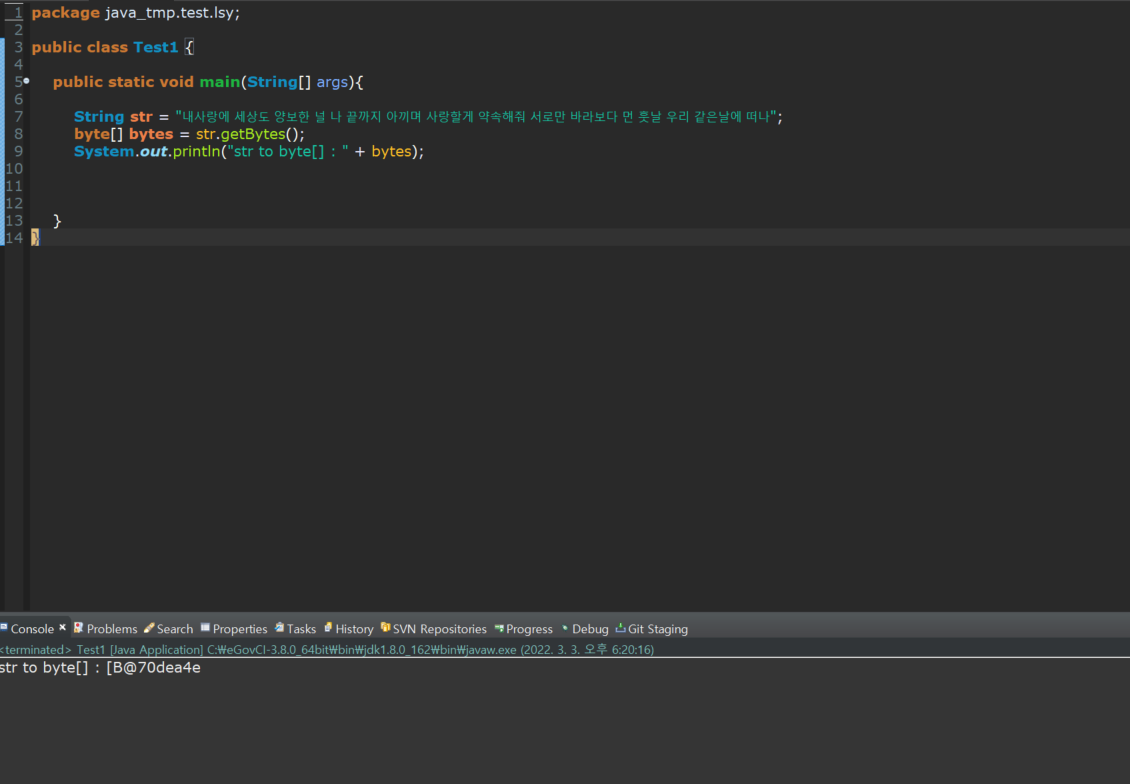Click line number 1 in the gutter
This screenshot has width=1130, height=784.
tap(18, 13)
